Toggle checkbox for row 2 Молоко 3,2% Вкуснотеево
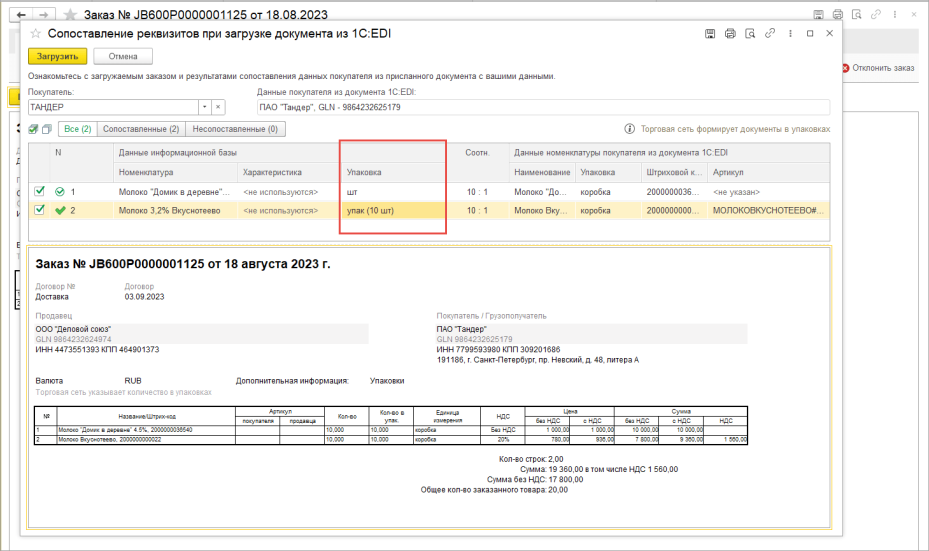 coord(39,210)
